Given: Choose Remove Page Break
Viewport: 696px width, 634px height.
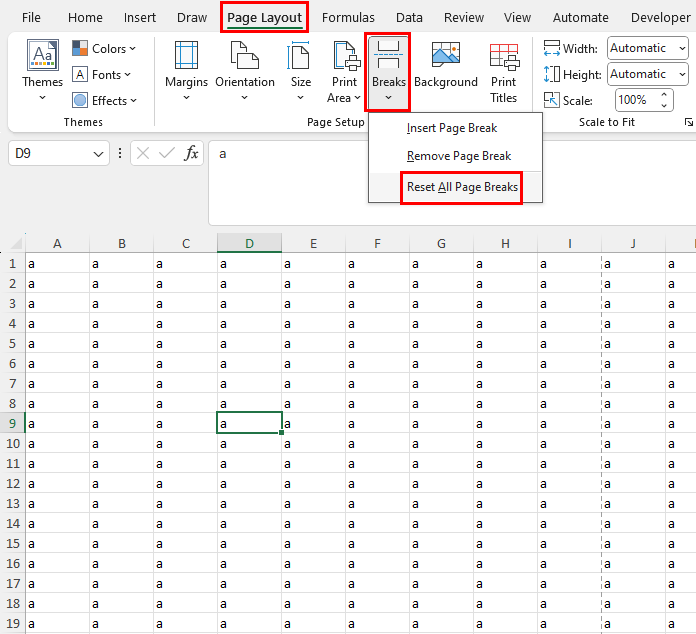Looking at the screenshot, I should tap(455, 156).
